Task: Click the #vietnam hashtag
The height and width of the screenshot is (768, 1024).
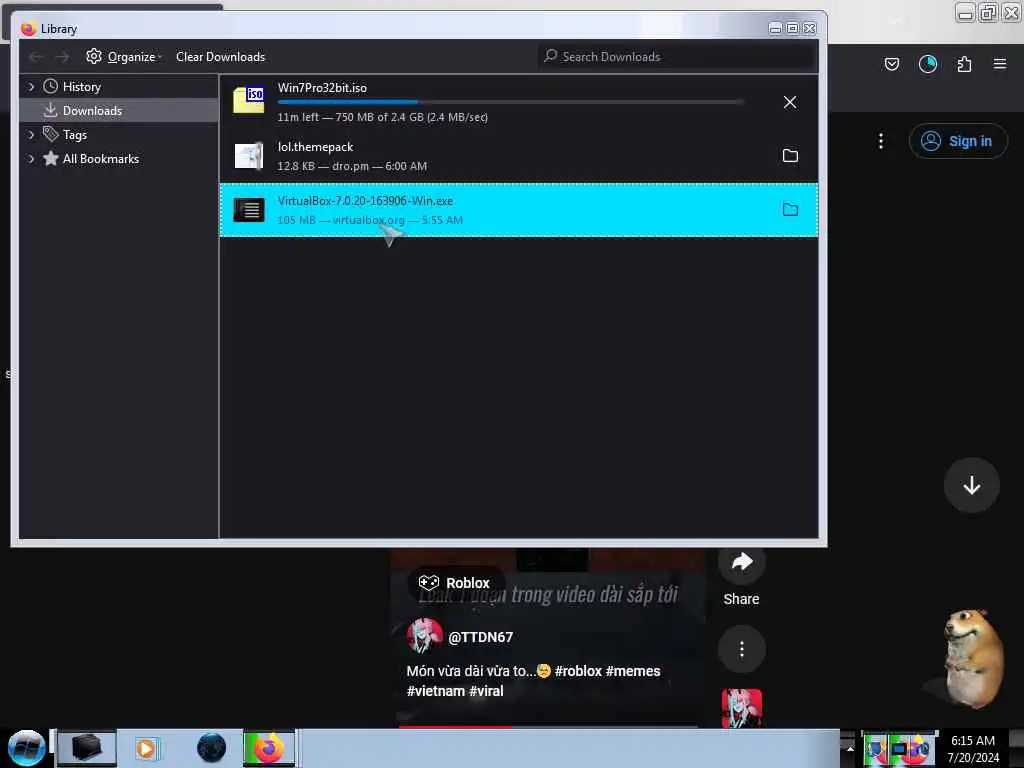Action: (436, 691)
